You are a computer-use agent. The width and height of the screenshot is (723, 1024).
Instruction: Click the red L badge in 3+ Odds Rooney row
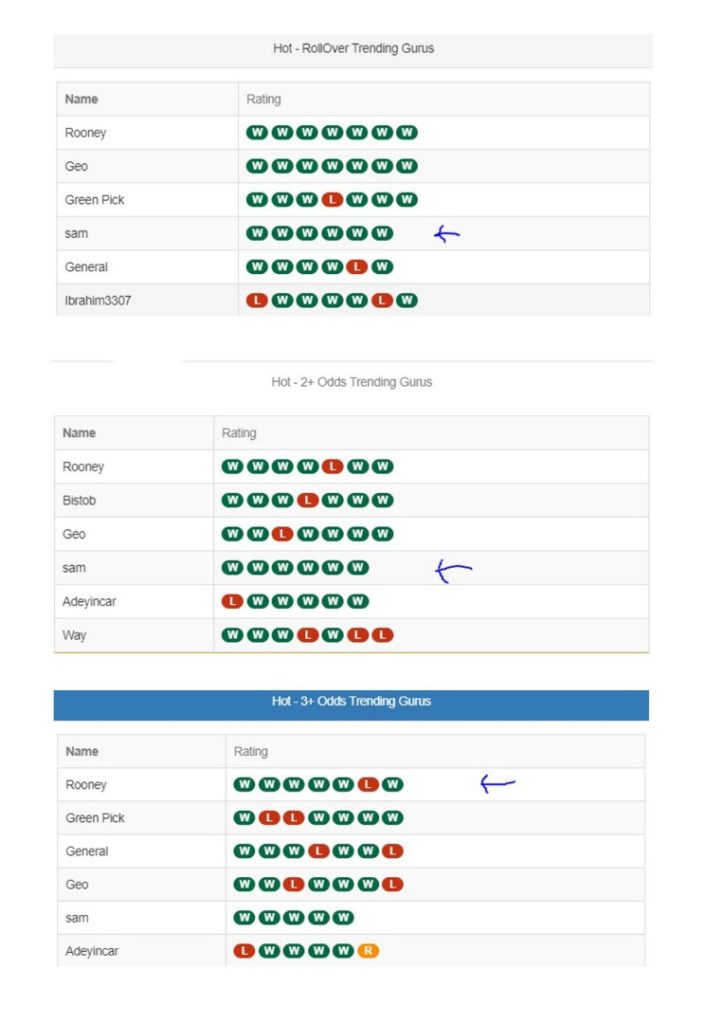tap(368, 785)
